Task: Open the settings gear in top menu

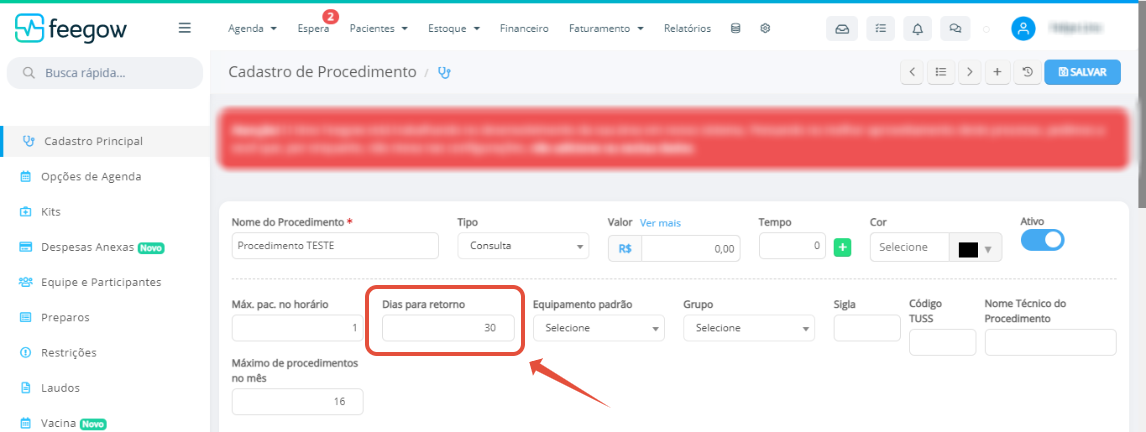Action: click(x=765, y=29)
